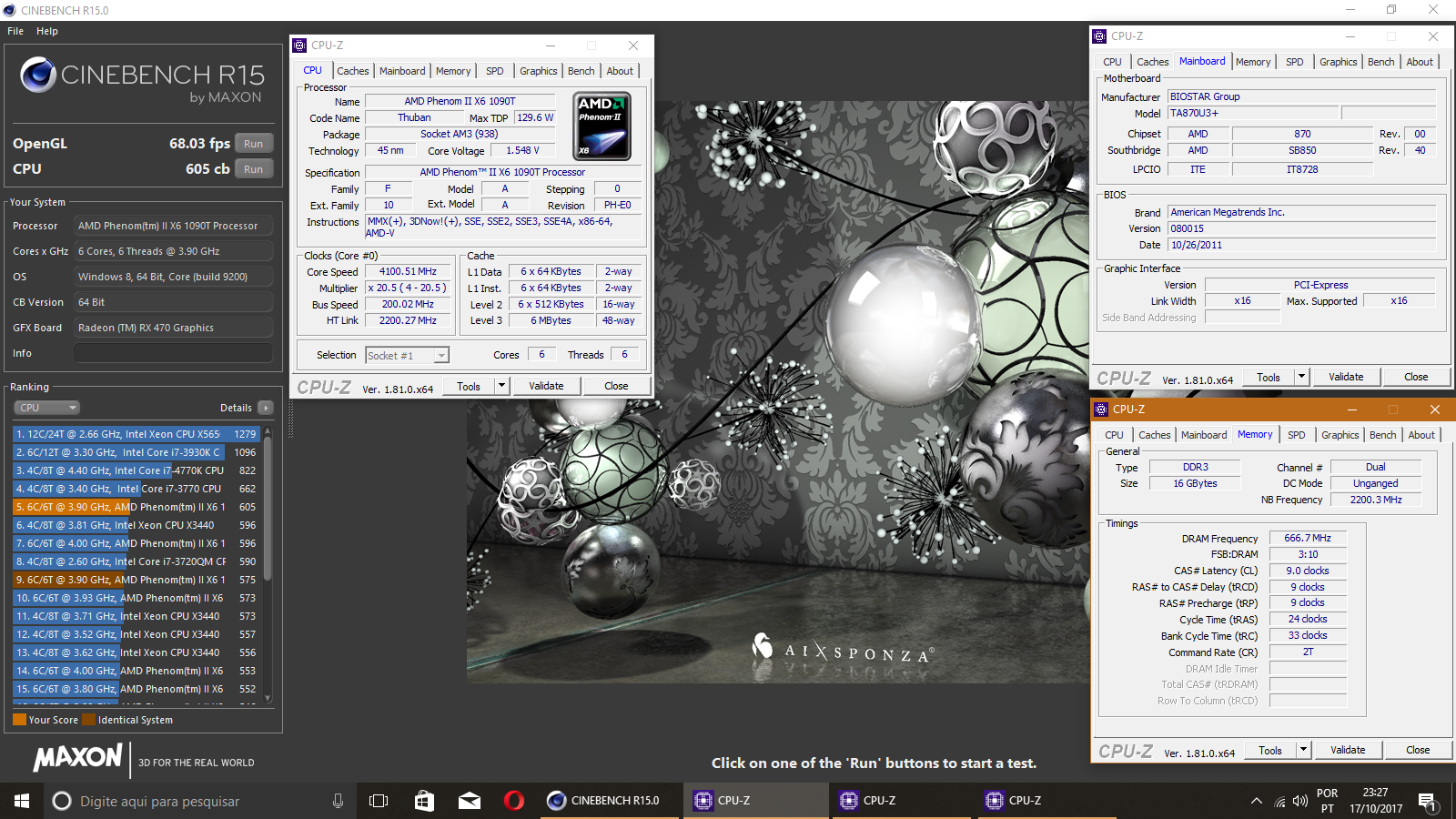1456x819 pixels.
Task: Click the ranking list vertical scrollbar
Action: point(268,564)
